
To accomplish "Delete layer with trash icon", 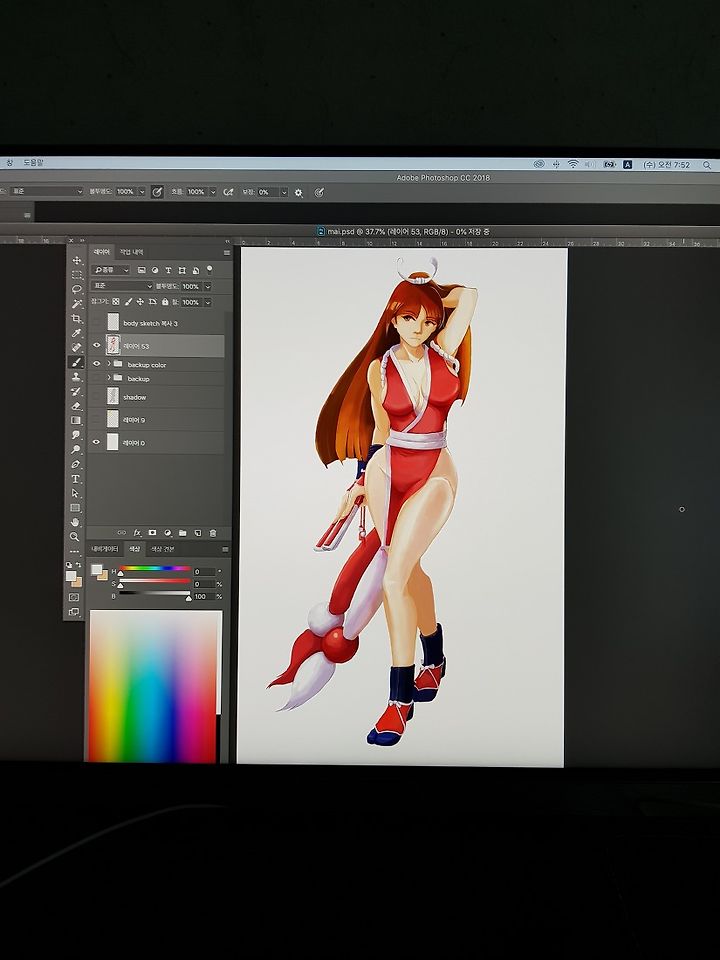I will pyautogui.click(x=213, y=533).
